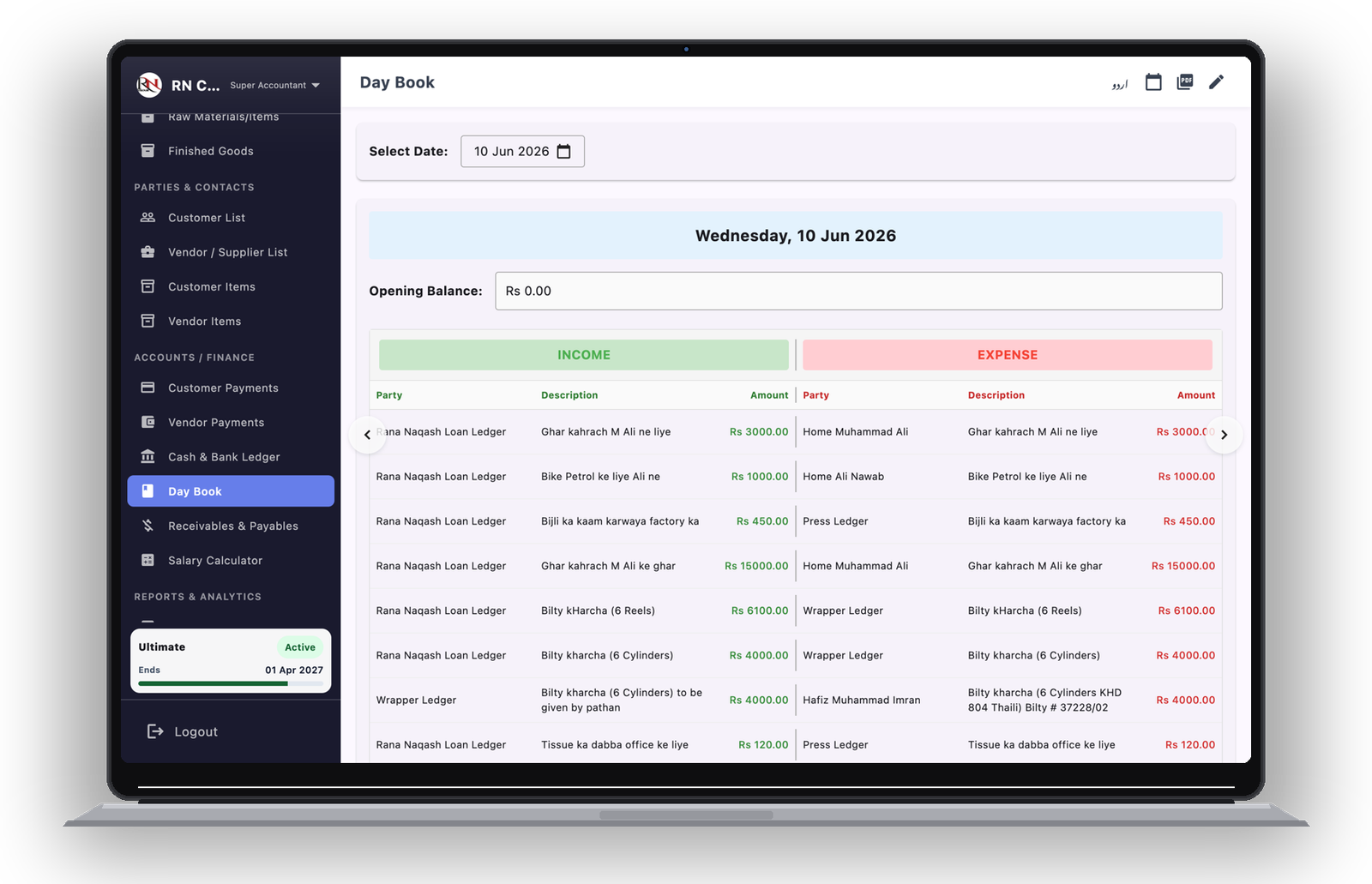Click expense description Bilty kharcha (6 Cylinders KHD
The image size is (1372, 884).
(x=1044, y=693)
